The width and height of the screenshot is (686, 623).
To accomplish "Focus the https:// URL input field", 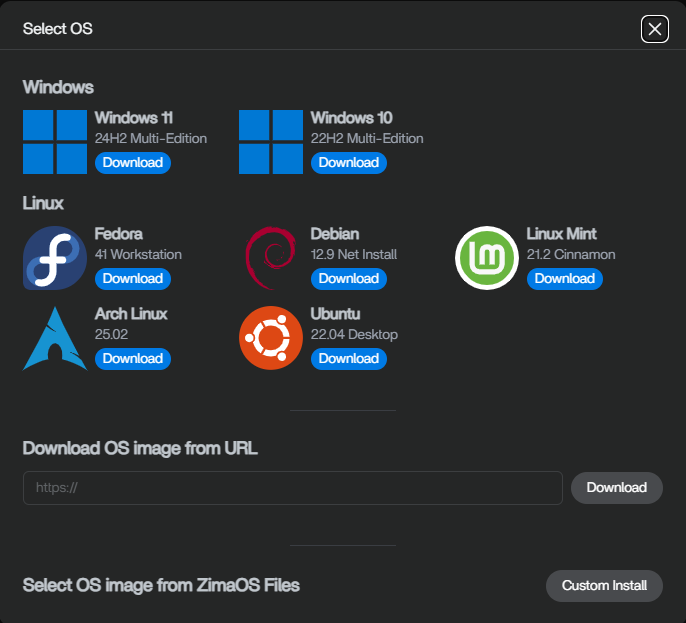I will coord(293,488).
